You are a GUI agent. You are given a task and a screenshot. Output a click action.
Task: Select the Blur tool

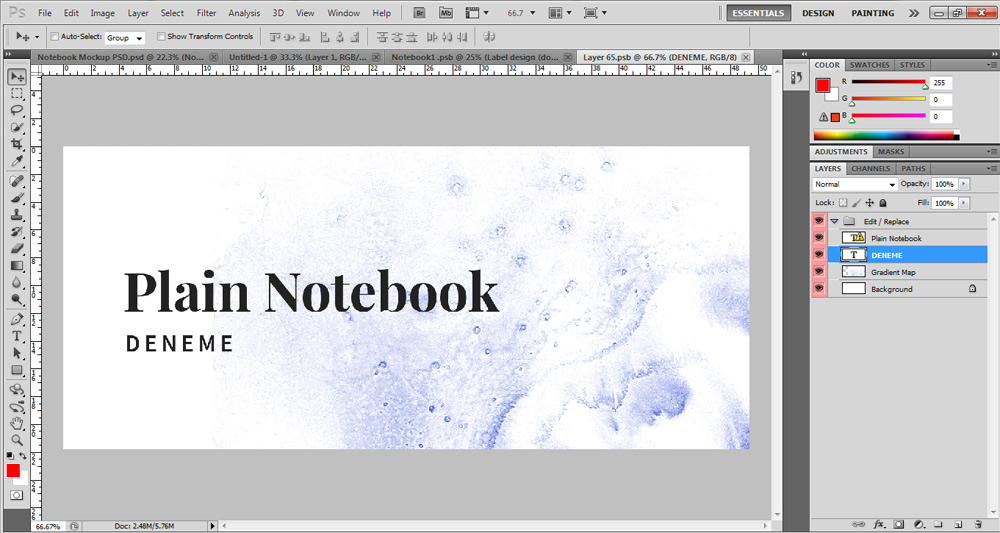point(17,283)
